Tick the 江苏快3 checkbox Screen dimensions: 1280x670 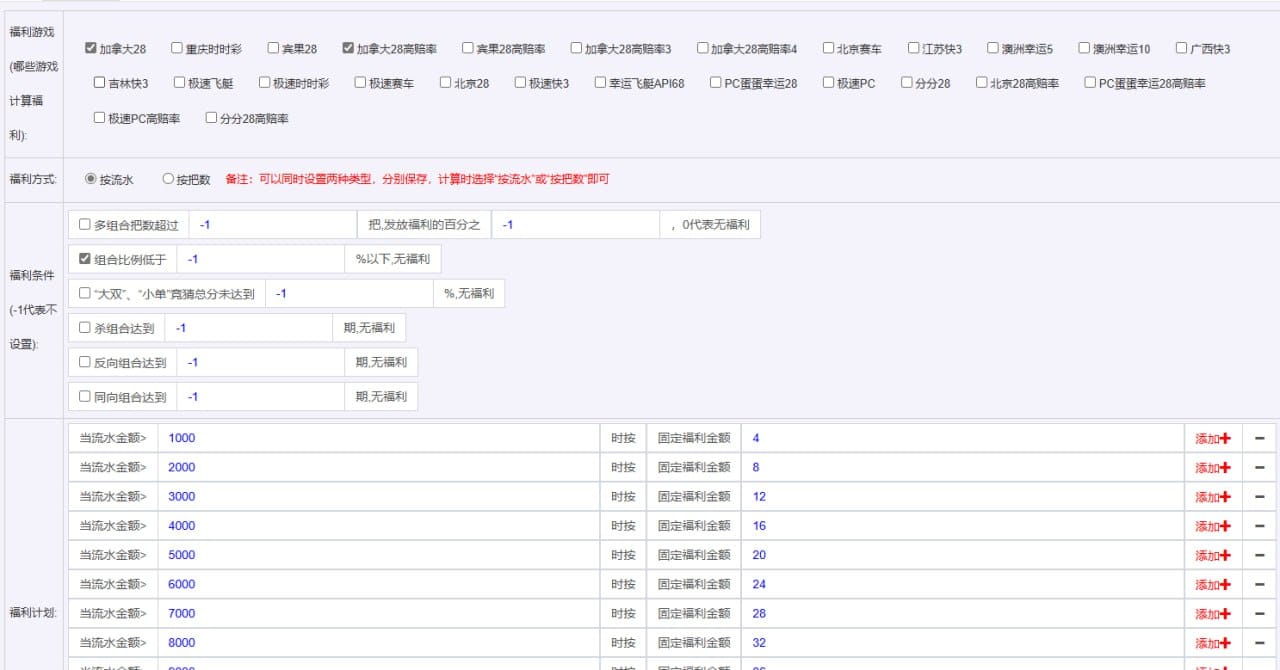[x=914, y=48]
